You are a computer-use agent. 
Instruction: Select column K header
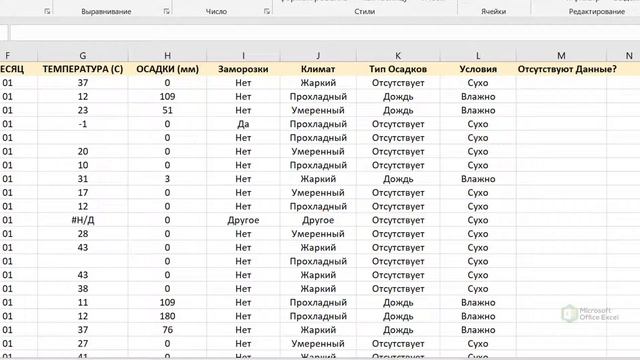click(x=398, y=56)
